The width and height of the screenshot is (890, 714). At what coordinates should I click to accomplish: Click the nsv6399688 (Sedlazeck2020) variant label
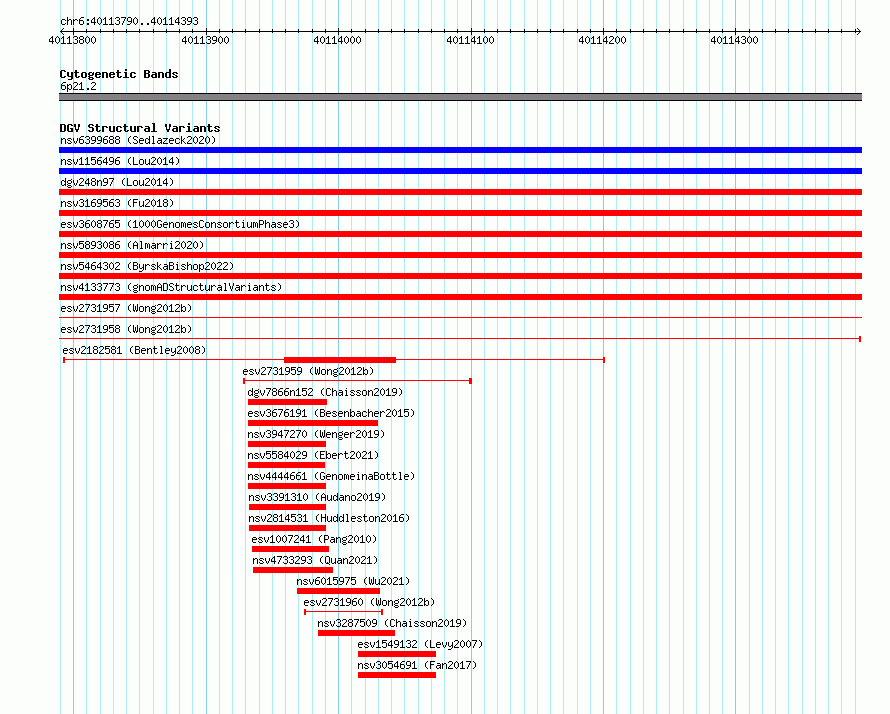pos(138,140)
